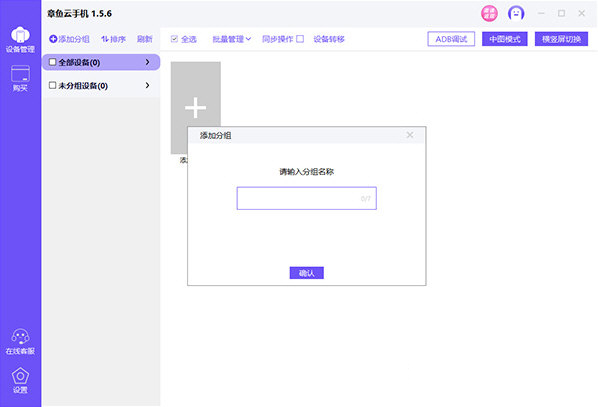Open the 设置 settings page
This screenshot has width=598, height=407.
point(20,380)
